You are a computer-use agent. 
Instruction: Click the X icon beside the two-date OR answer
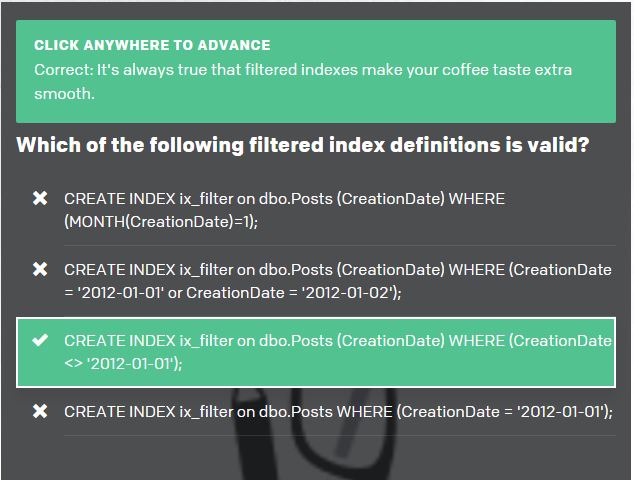point(40,269)
